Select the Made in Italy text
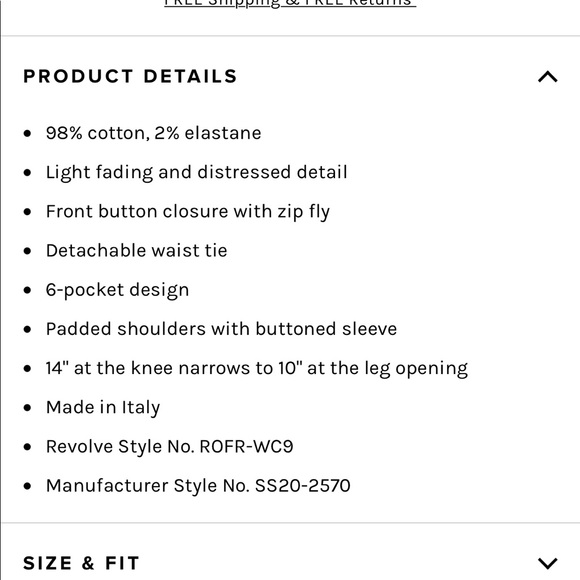 [103, 408]
